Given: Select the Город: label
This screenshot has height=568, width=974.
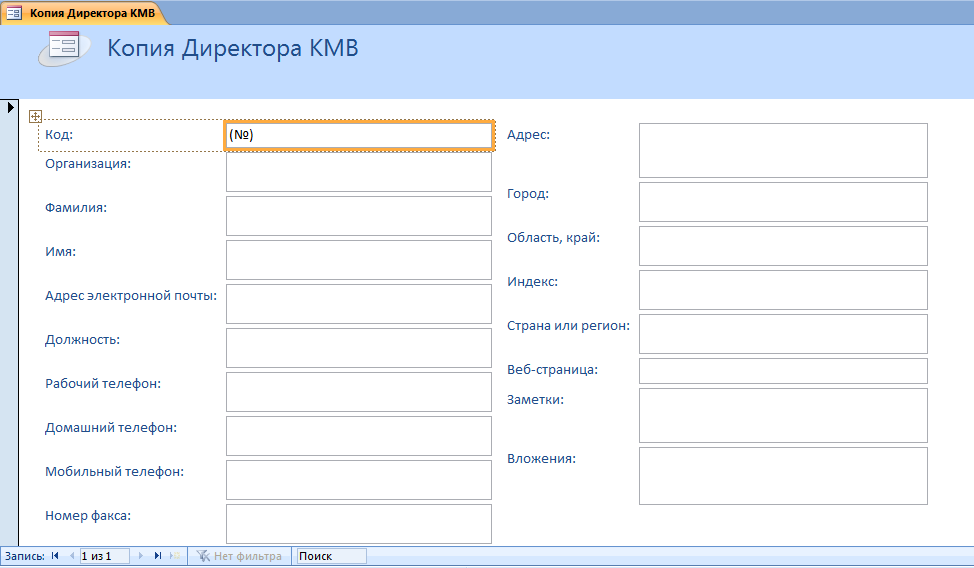Looking at the screenshot, I should tap(528, 194).
